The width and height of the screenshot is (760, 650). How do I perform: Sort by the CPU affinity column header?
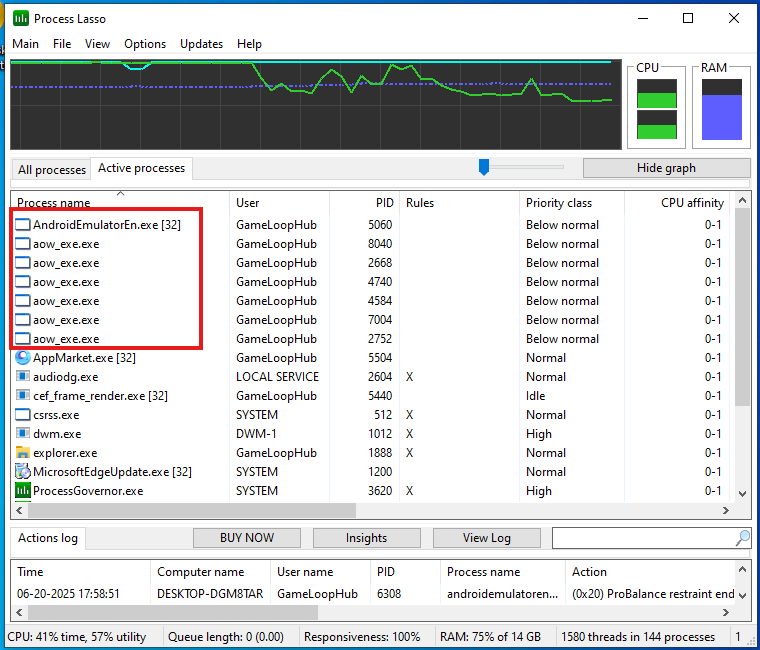679,203
